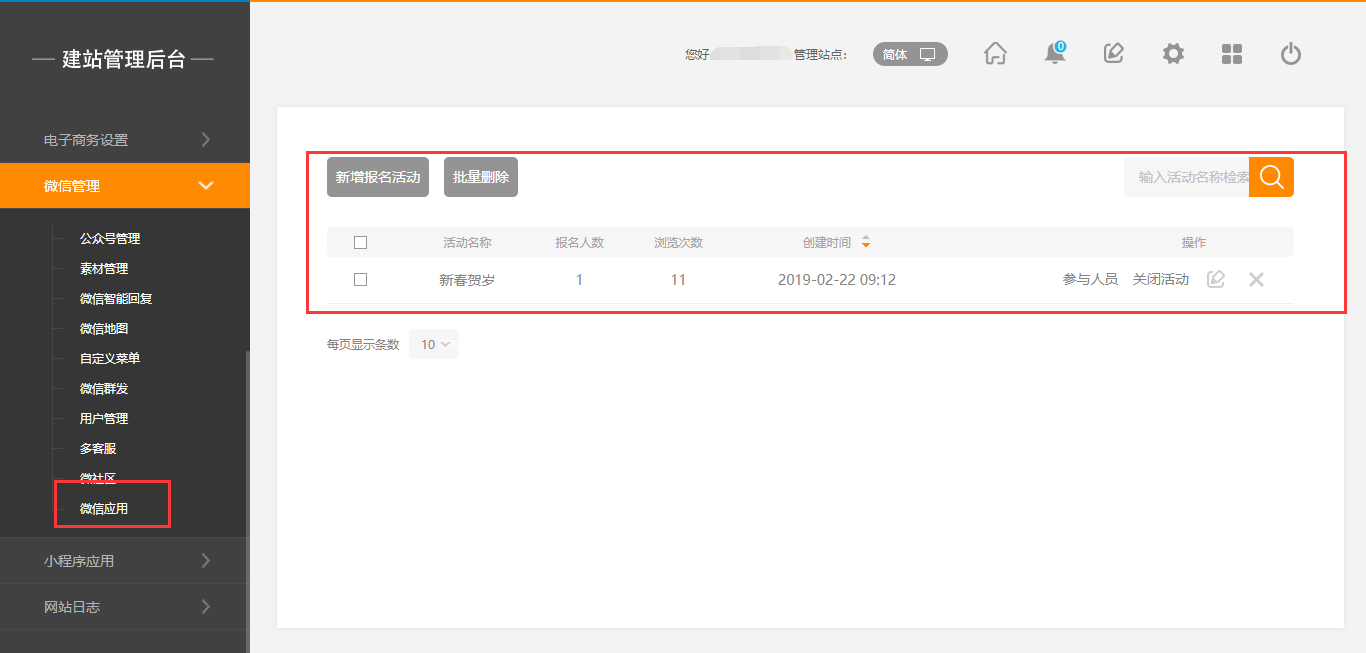1366x653 pixels.
Task: Open settings gear icon
Action: [1173, 54]
